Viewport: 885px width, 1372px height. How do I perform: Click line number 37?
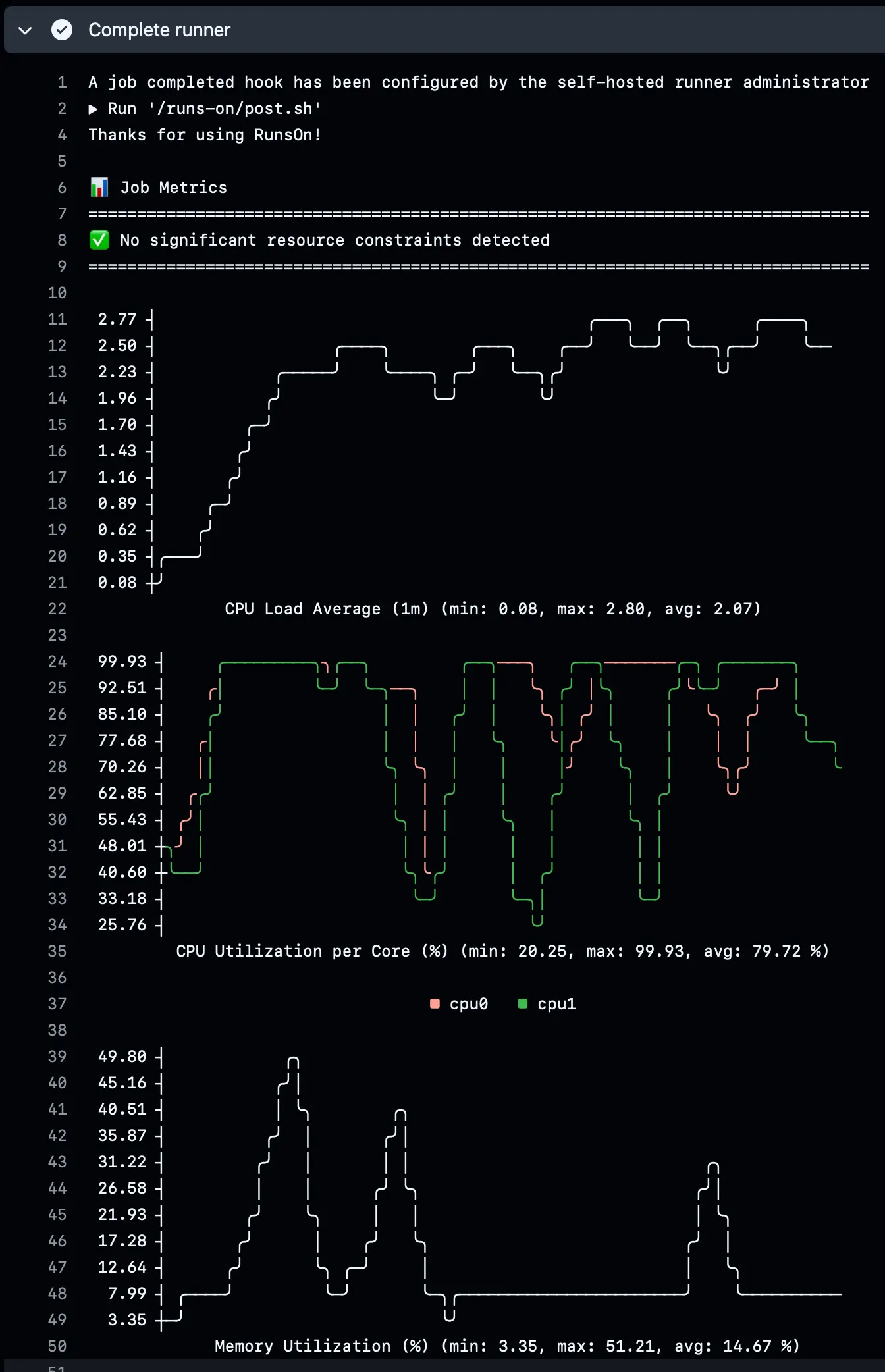point(57,1004)
